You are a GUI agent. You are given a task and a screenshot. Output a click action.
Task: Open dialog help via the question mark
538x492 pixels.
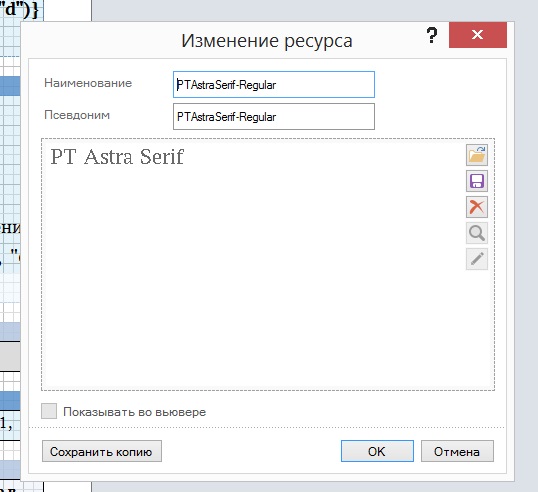coord(432,35)
